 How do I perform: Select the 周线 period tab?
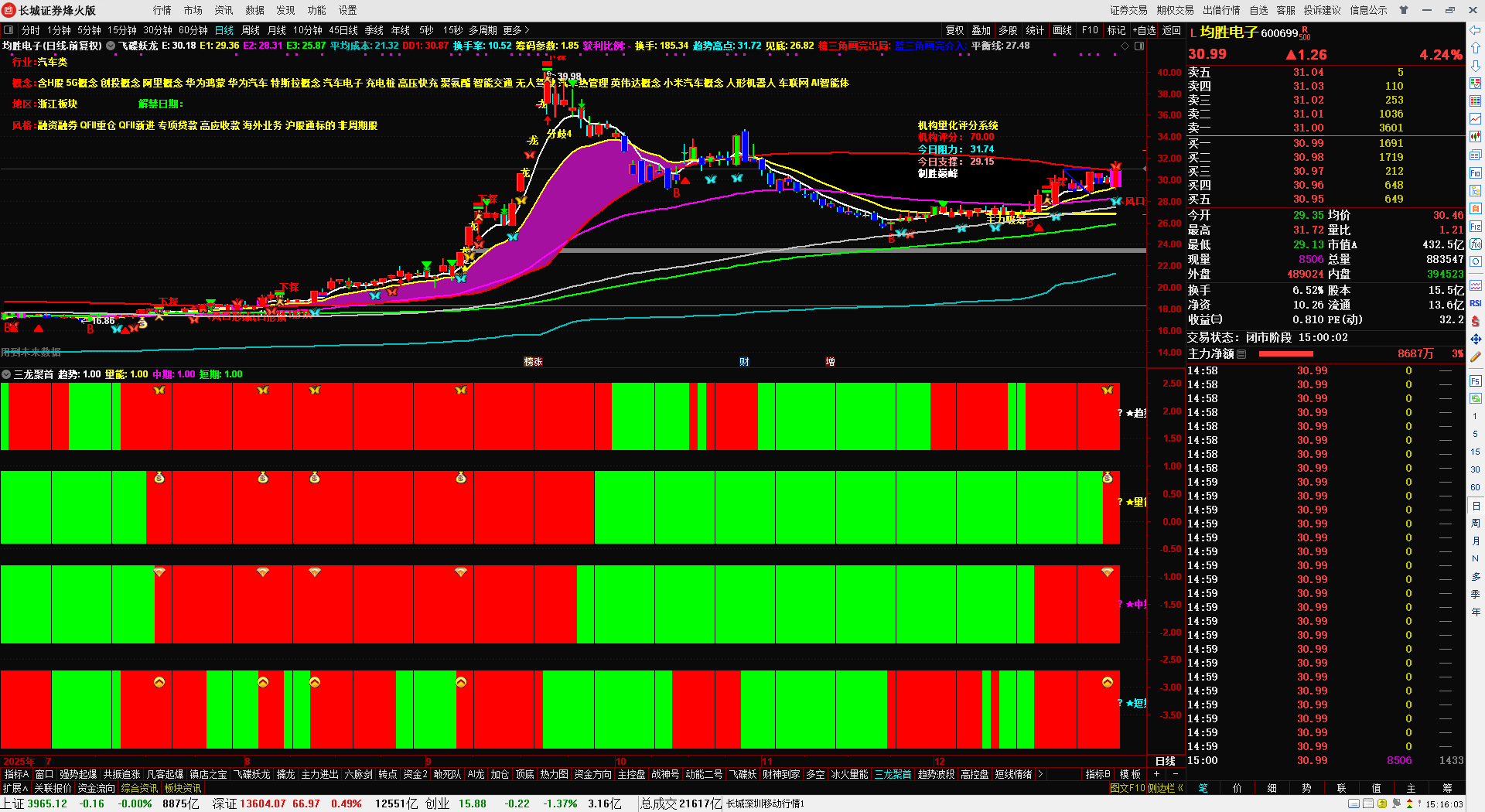click(x=251, y=30)
